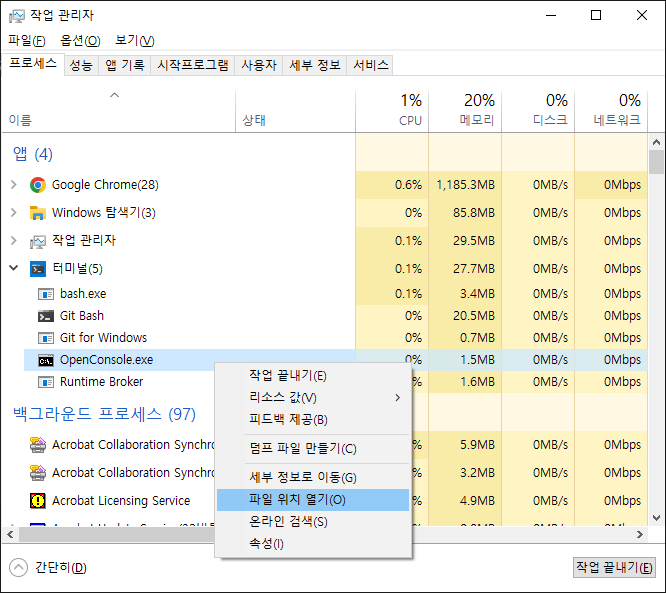Maximize the Task Manager window
Viewport: 666px width, 593px height.
click(596, 16)
